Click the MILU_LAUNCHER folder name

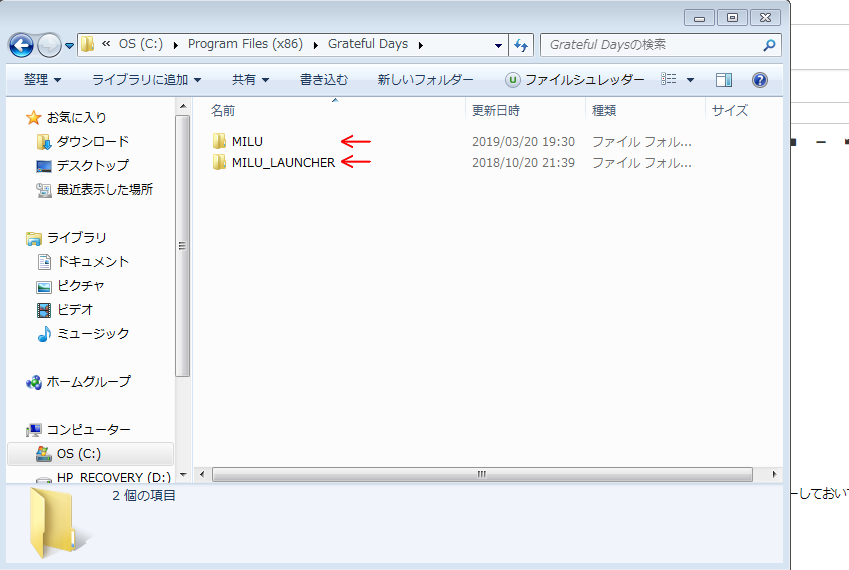[283, 162]
